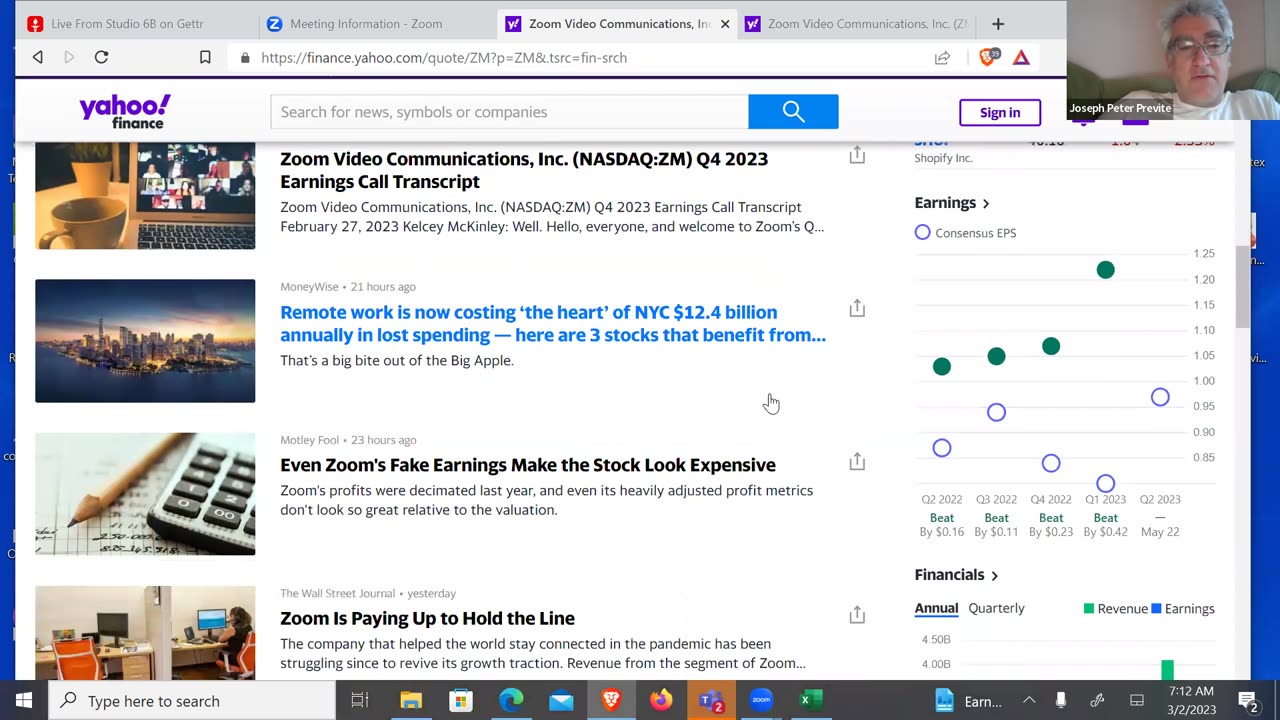1280x720 pixels.
Task: Open File Explorer from the taskbar
Action: [411, 700]
